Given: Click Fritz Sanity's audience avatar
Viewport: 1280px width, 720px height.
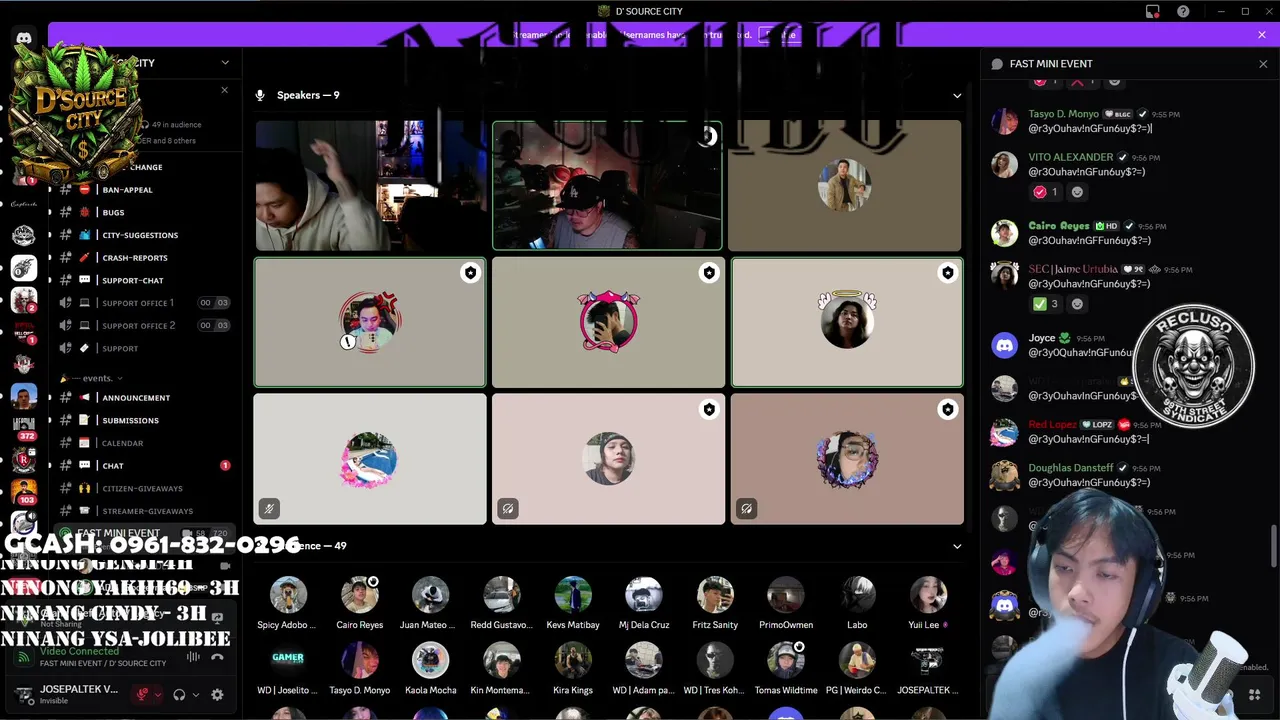Looking at the screenshot, I should tap(715, 595).
